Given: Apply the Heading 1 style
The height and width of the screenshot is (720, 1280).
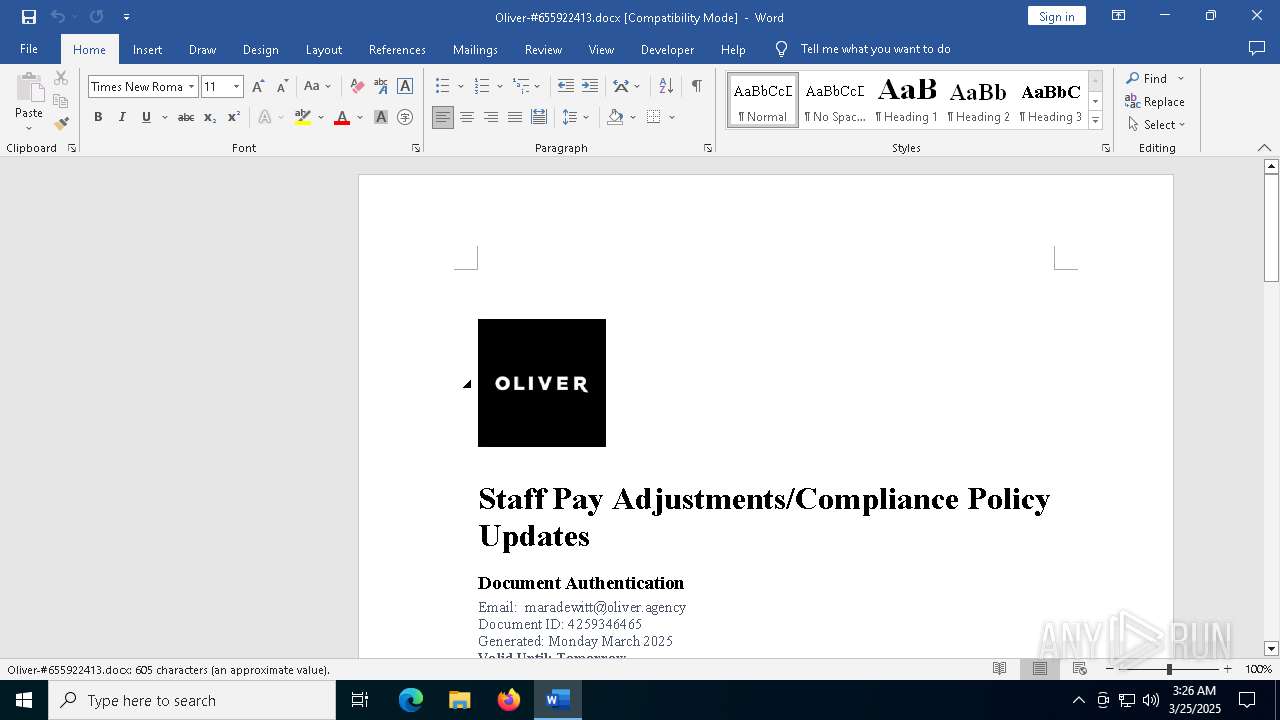Looking at the screenshot, I should pos(906,100).
